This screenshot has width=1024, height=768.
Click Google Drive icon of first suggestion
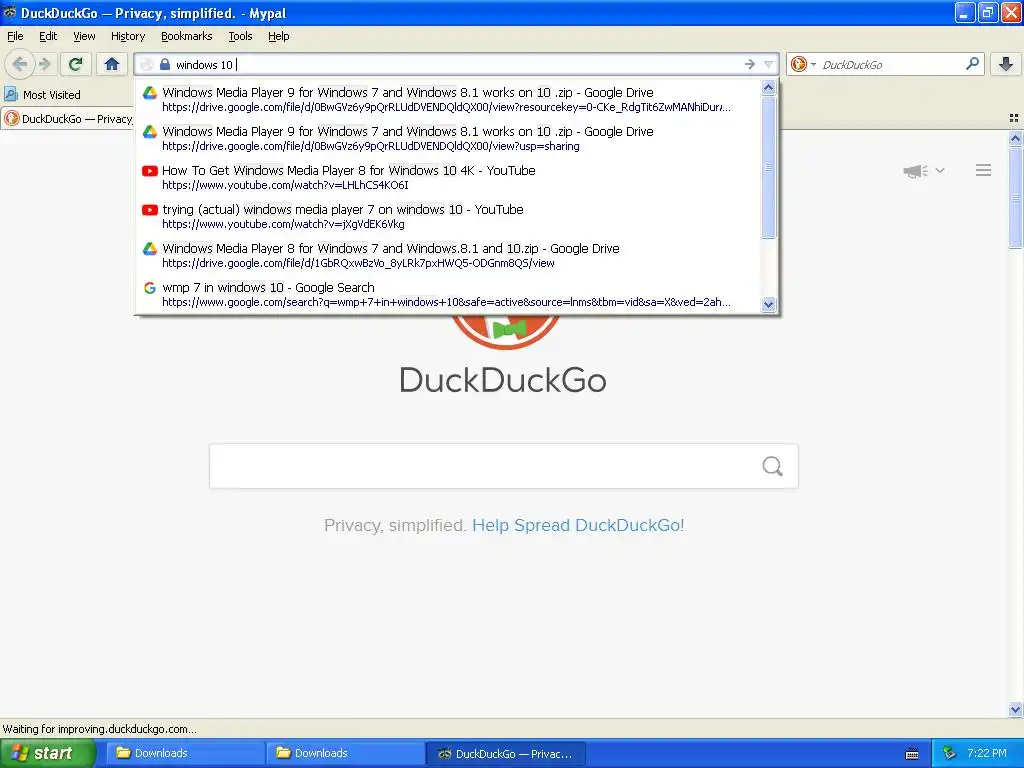point(150,93)
